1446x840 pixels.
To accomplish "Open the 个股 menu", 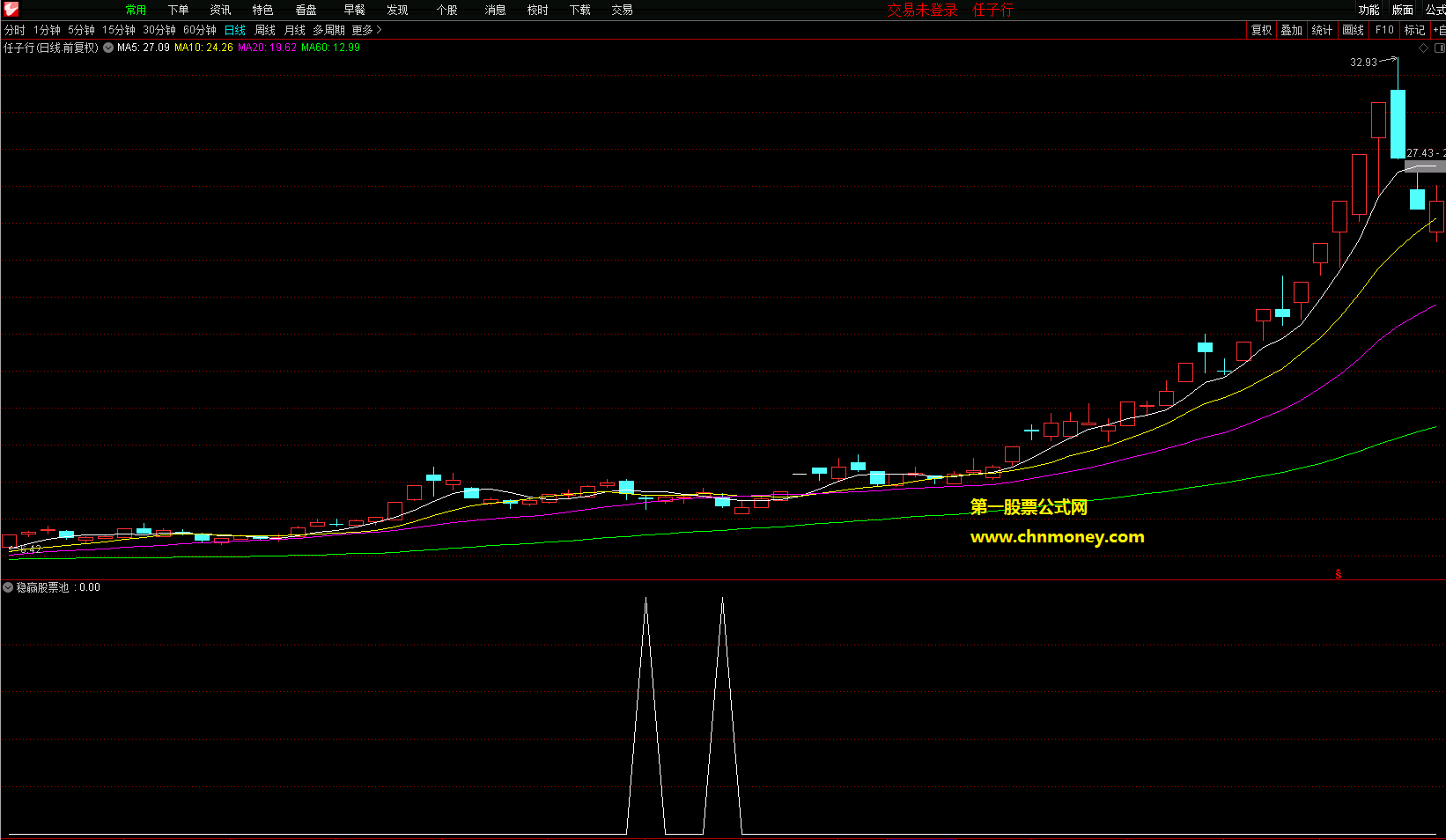I will click(447, 10).
